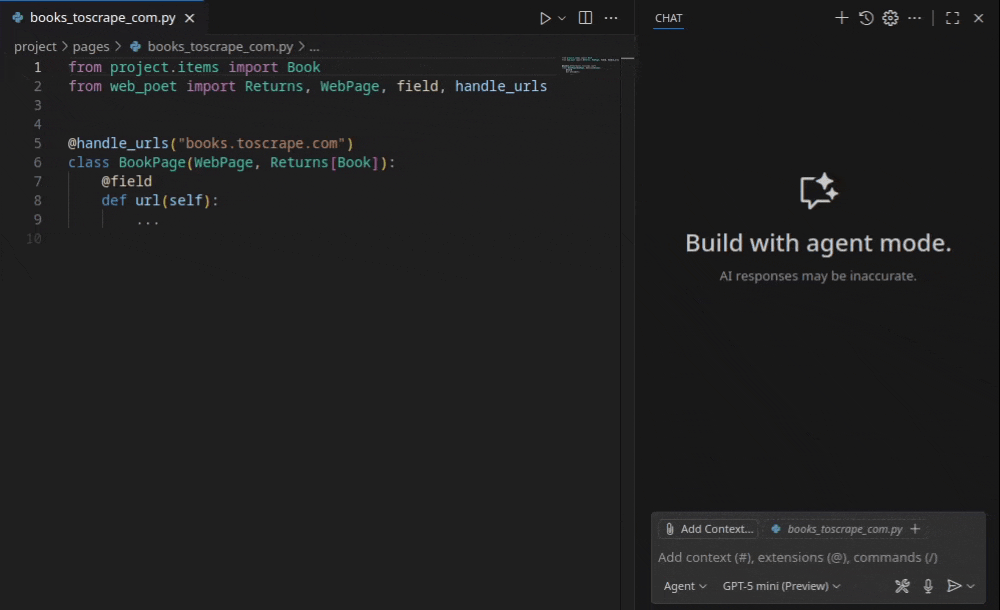
Task: Open pages in the breadcrumb path
Action: 91,46
